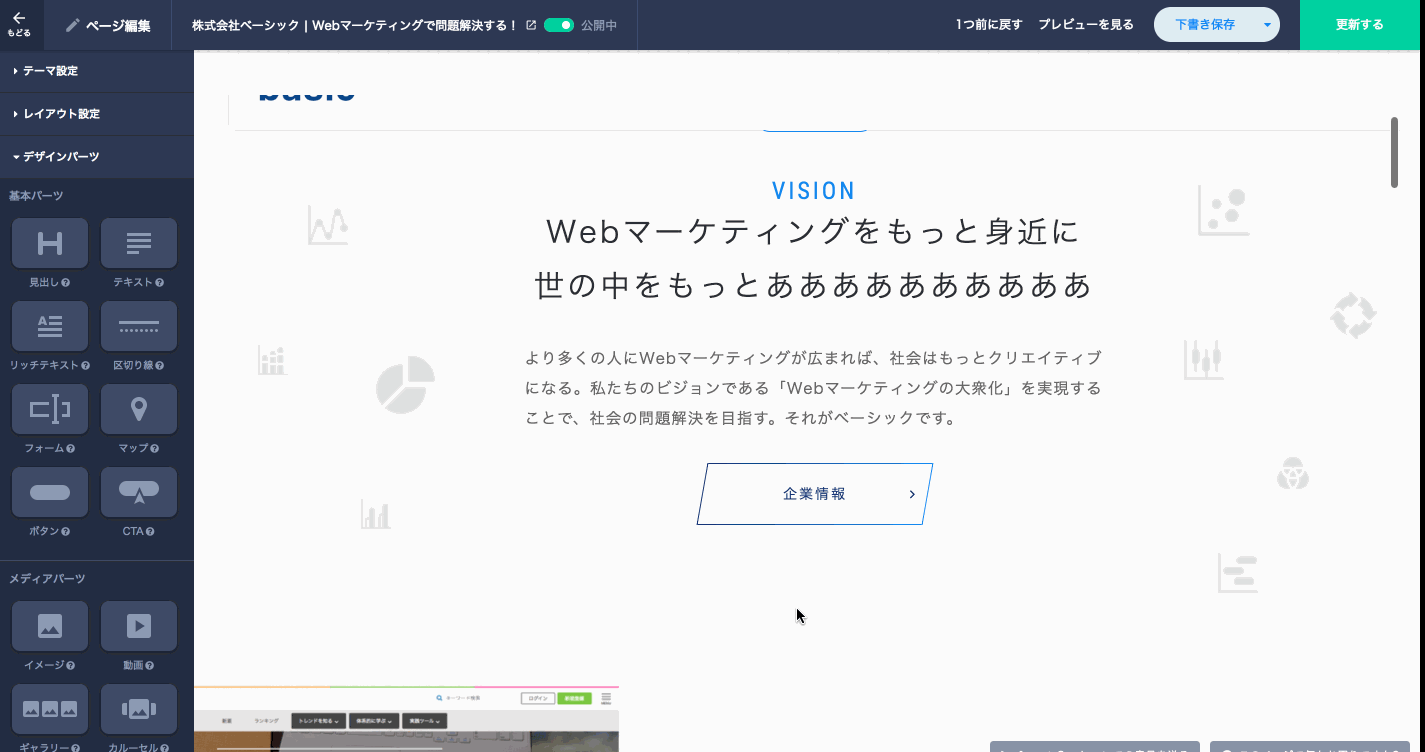Select the line Webマーケティングをもっと身近に
The width and height of the screenshot is (1425, 752).
click(814, 232)
